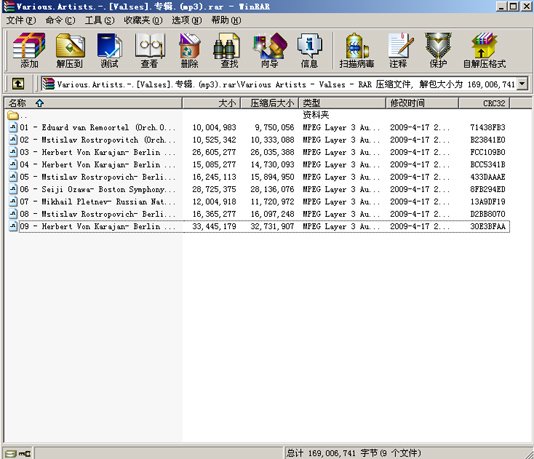The image size is (534, 459).
Task: Open the 工具(S) menu
Action: [x=99, y=20]
